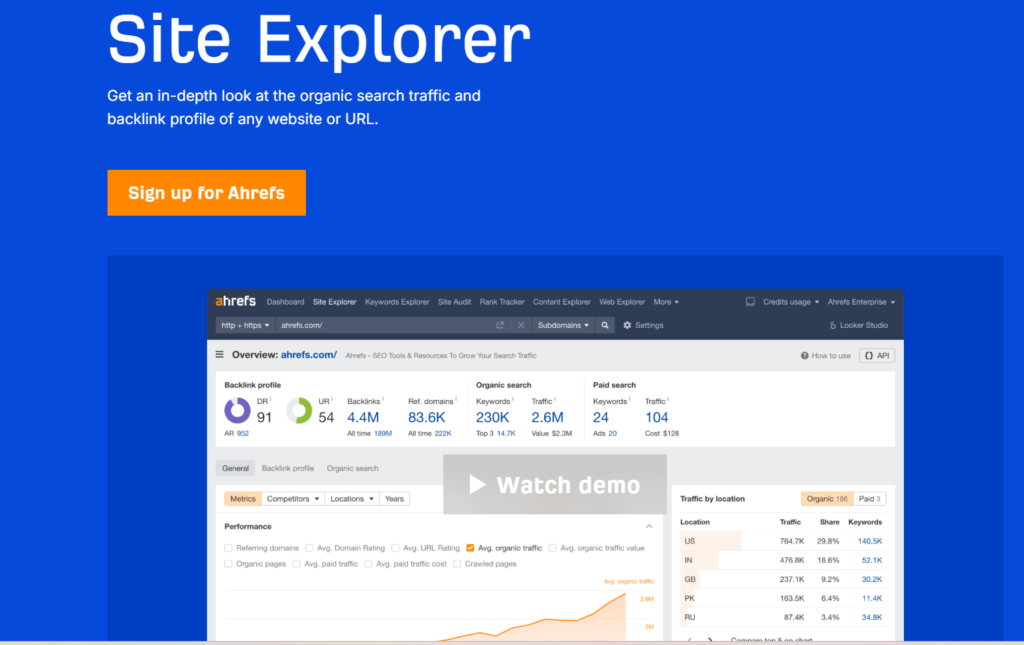
Task: Click the Backlinks 4.4M value
Action: [x=363, y=417]
